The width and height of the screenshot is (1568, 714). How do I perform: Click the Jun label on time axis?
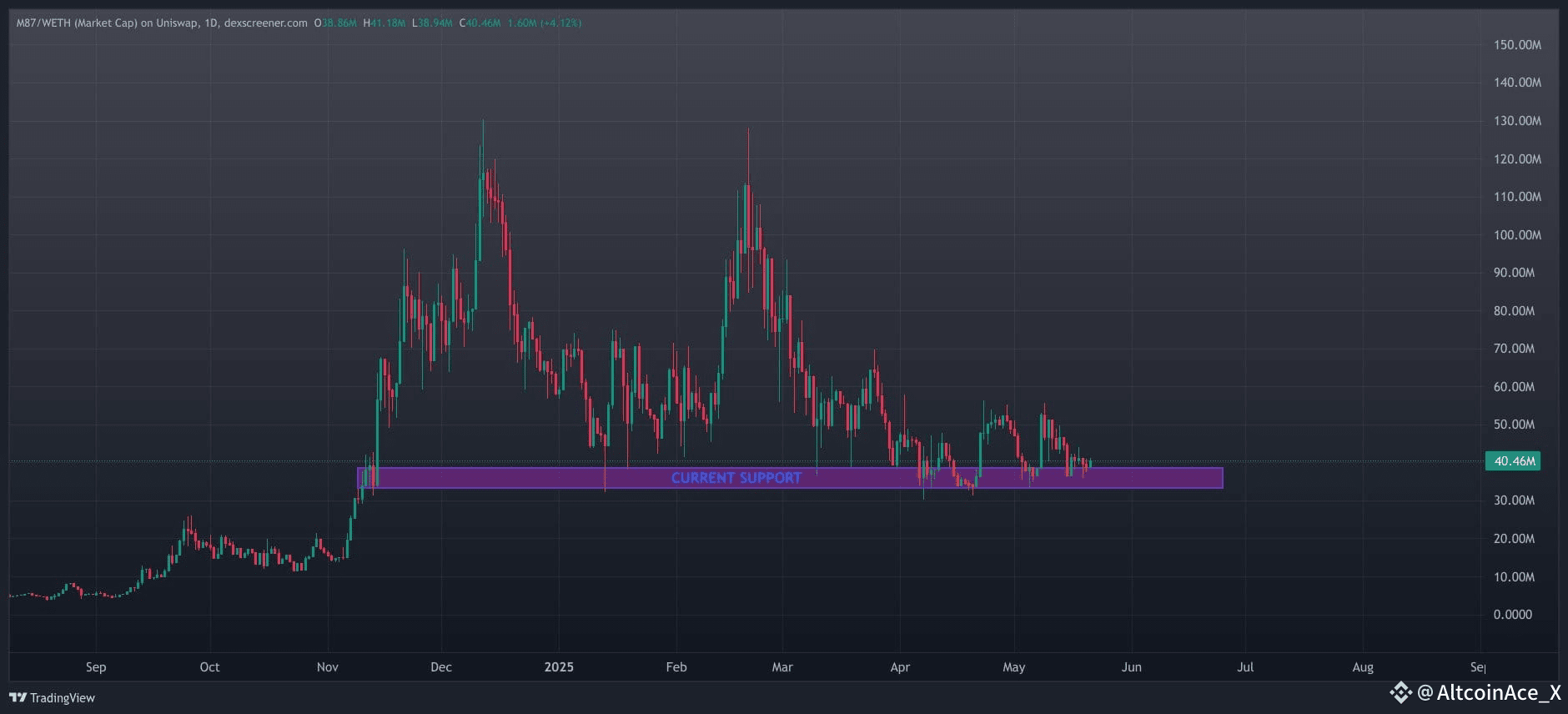click(x=1132, y=667)
